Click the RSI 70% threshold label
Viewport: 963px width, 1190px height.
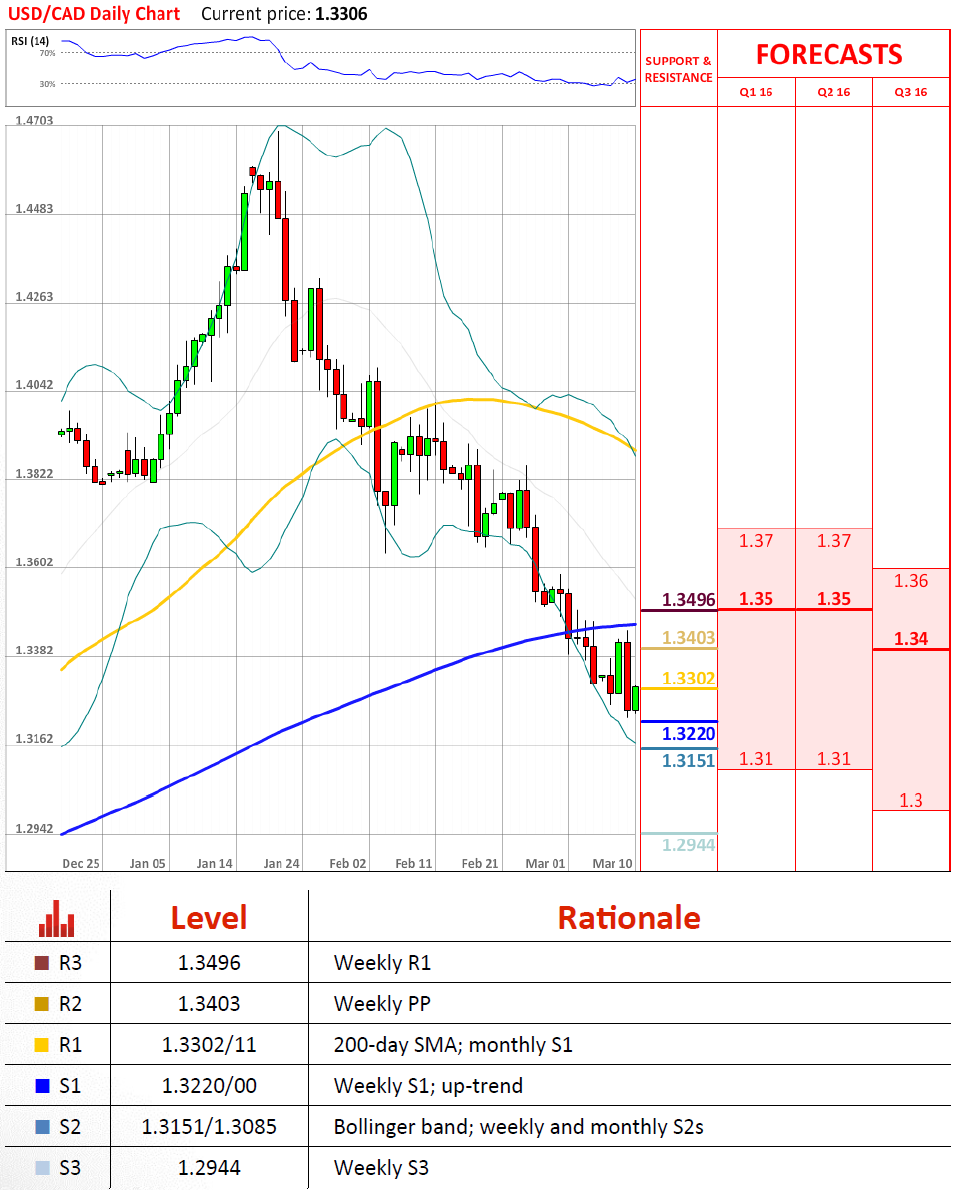pos(47,53)
